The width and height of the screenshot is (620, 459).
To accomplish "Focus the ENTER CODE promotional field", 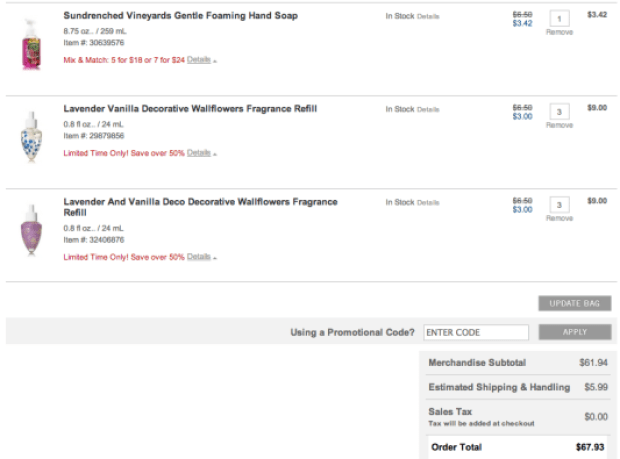I will (x=476, y=332).
